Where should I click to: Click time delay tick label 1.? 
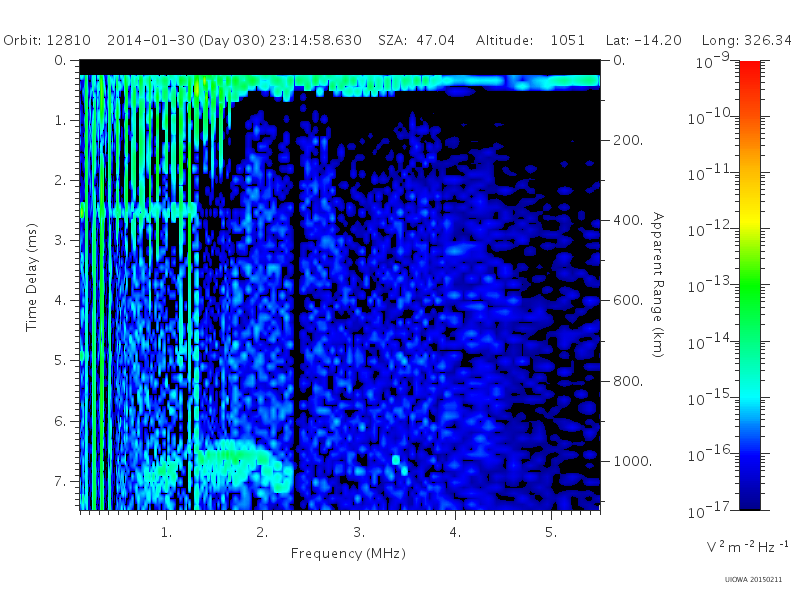(60, 120)
